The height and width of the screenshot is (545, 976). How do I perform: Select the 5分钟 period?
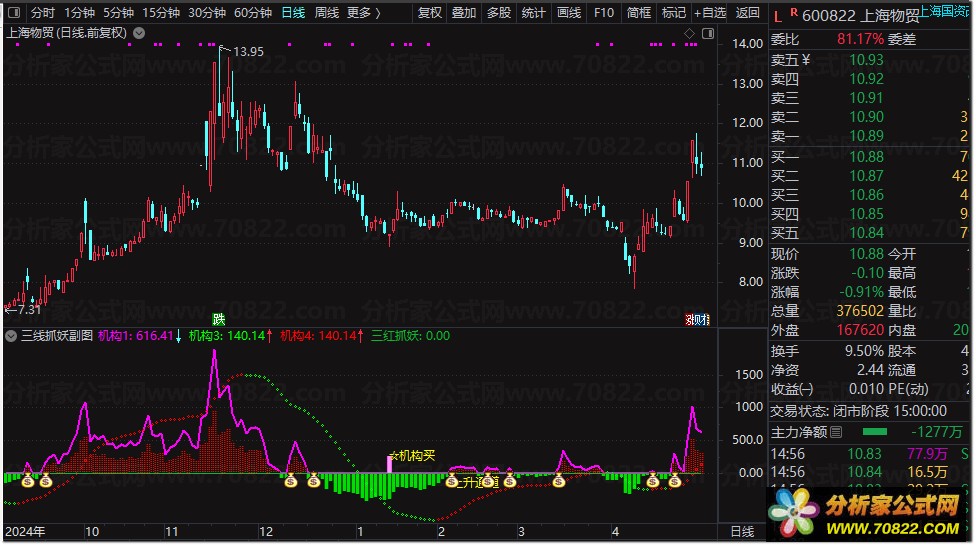pos(118,12)
